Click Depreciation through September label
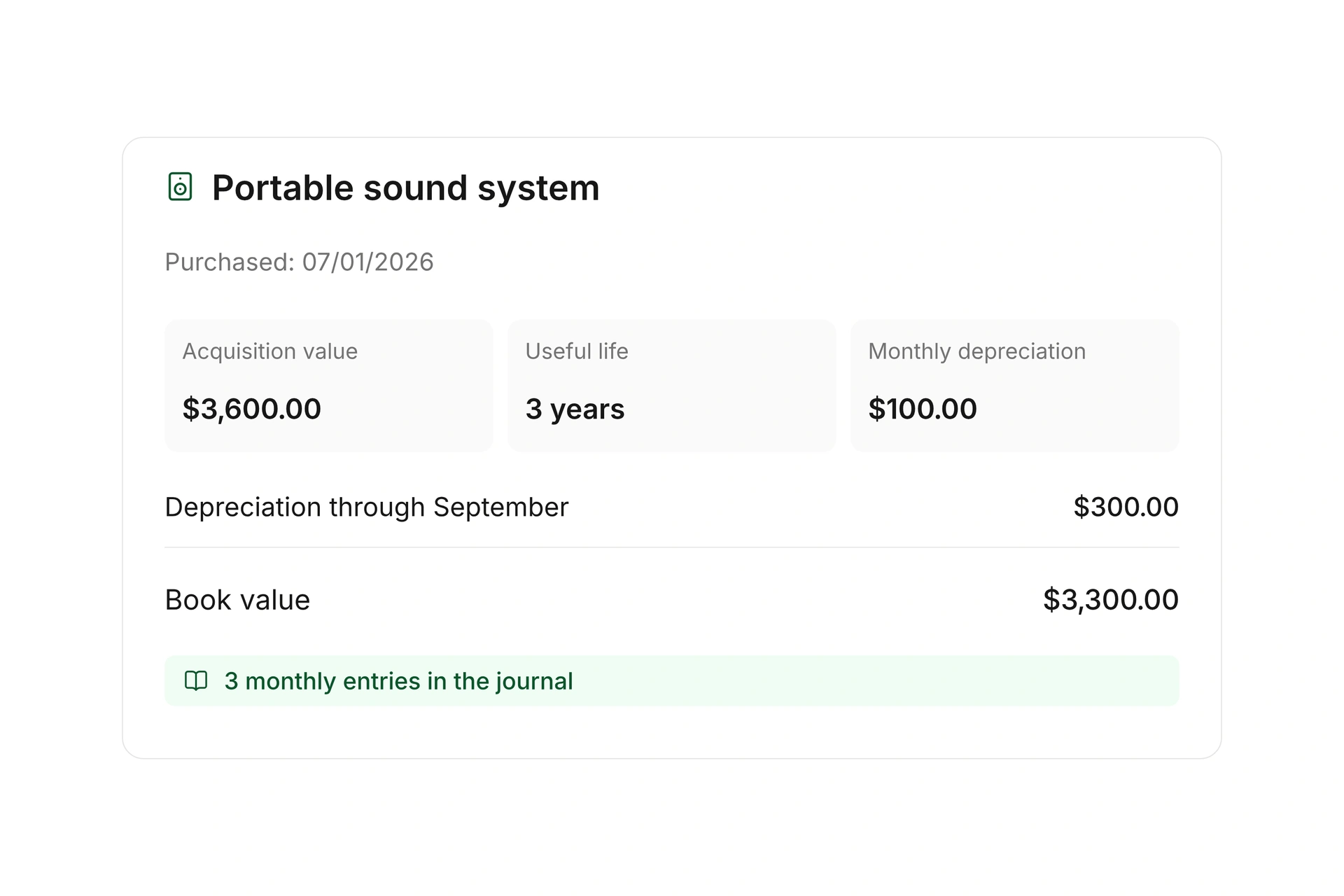The image size is (1344, 896). coord(366,507)
